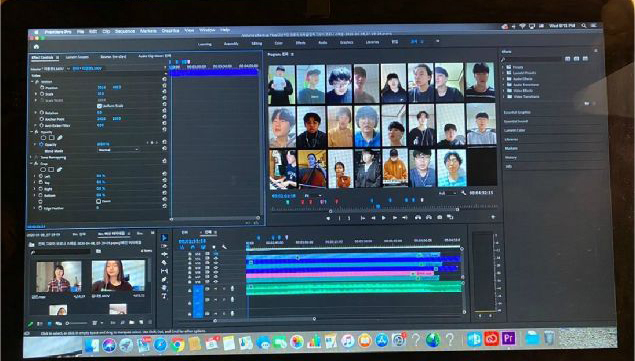Expand the Scale property twirl arrow
The width and height of the screenshot is (635, 361).
tap(36, 94)
